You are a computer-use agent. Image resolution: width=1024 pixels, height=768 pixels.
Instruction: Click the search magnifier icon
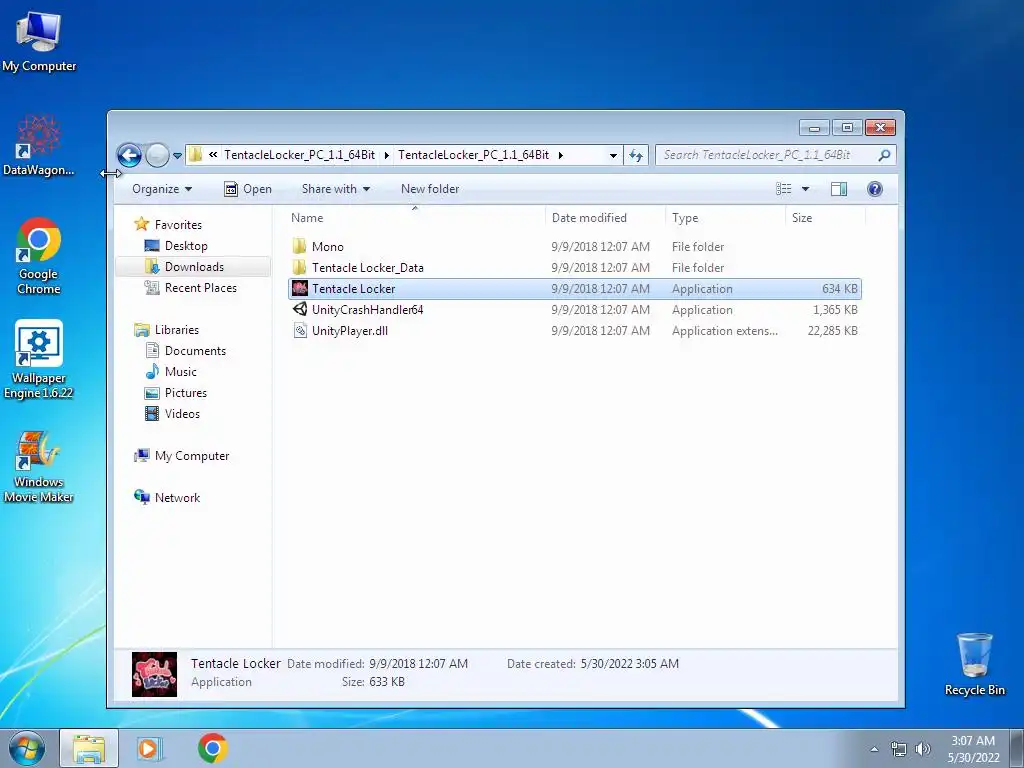pos(884,155)
